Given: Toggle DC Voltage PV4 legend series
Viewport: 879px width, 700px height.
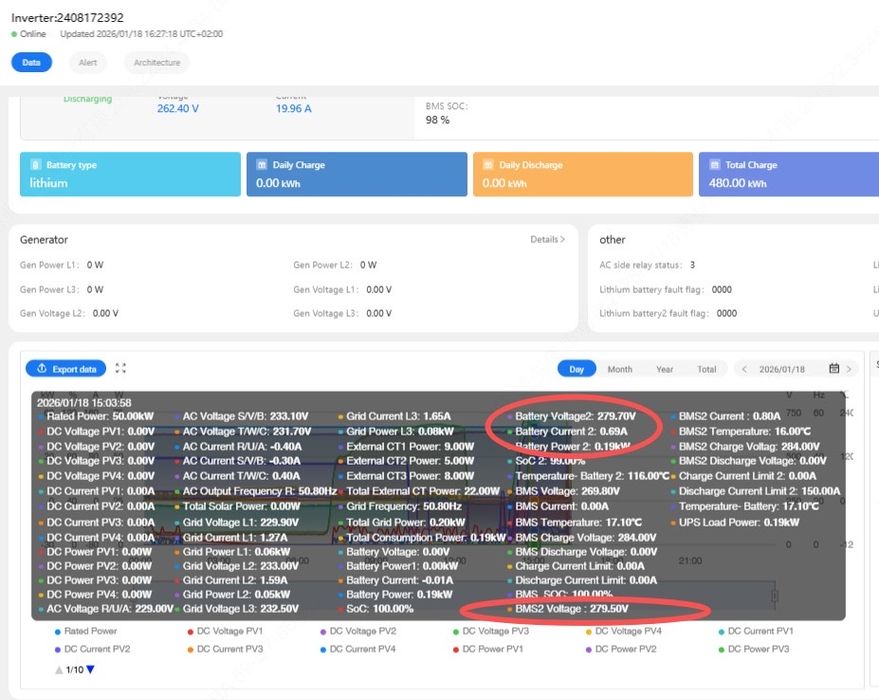Looking at the screenshot, I should click(x=623, y=631).
